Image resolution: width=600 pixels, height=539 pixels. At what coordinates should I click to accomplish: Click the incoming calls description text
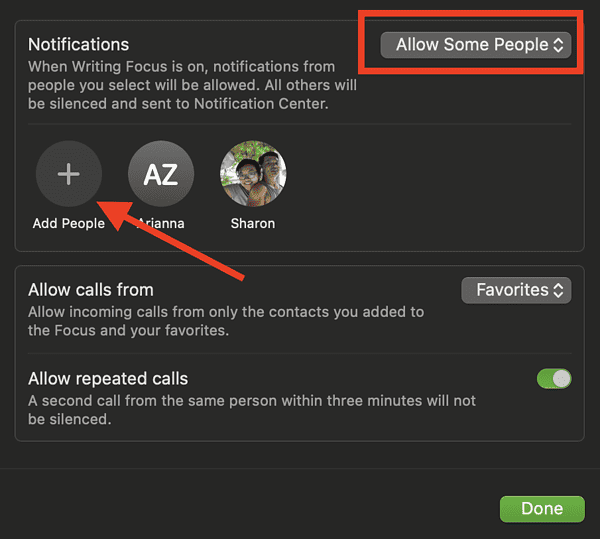coord(226,321)
